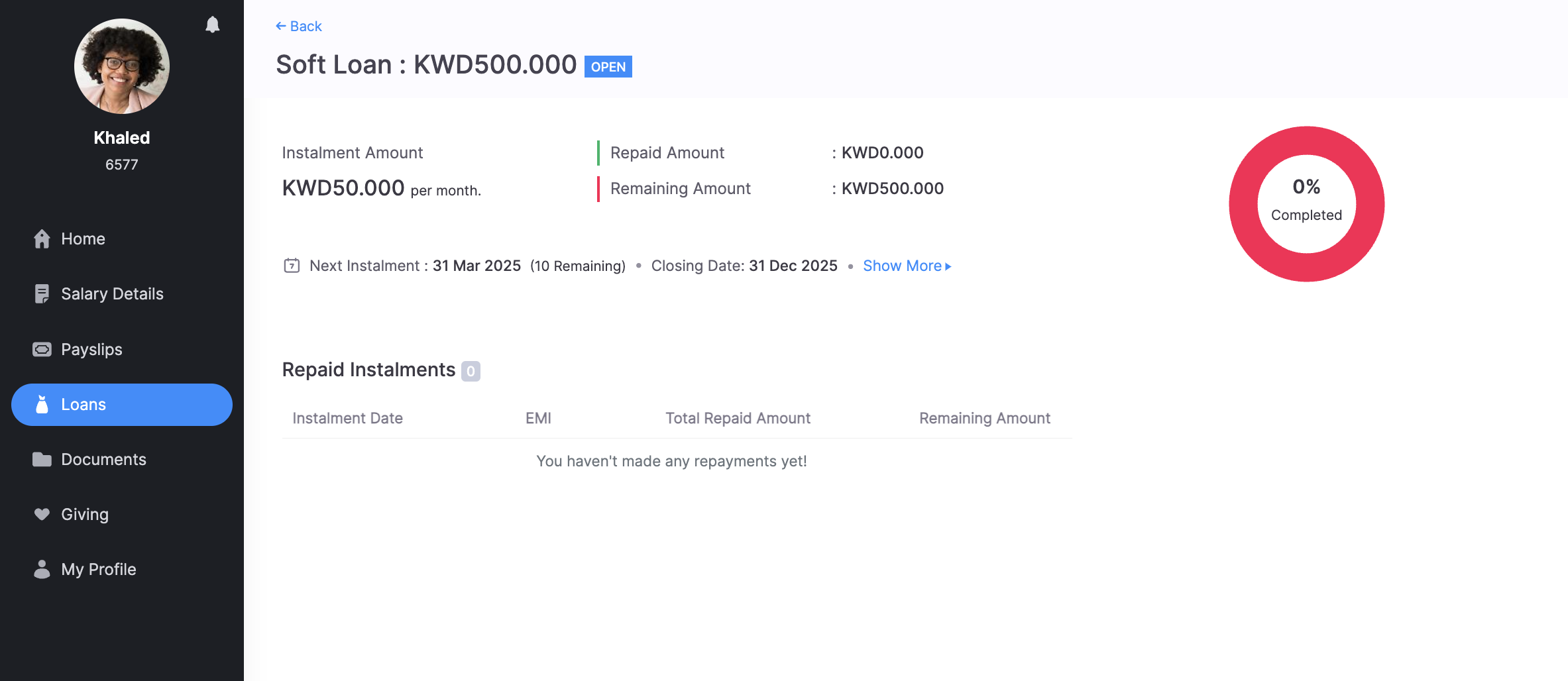Click the KWD0.000 repaid amount value
This screenshot has width=1568, height=681.
tap(882, 152)
